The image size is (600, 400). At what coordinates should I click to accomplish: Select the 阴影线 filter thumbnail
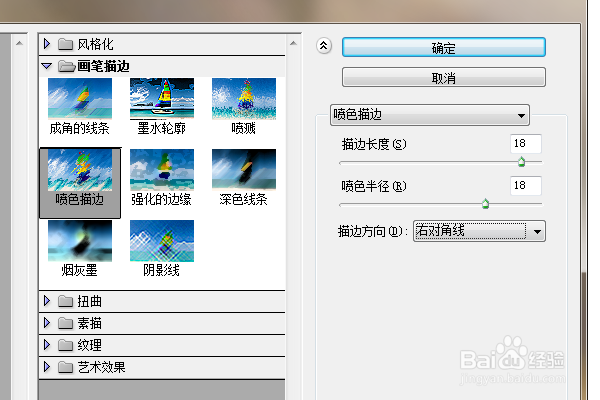pyautogui.click(x=162, y=241)
